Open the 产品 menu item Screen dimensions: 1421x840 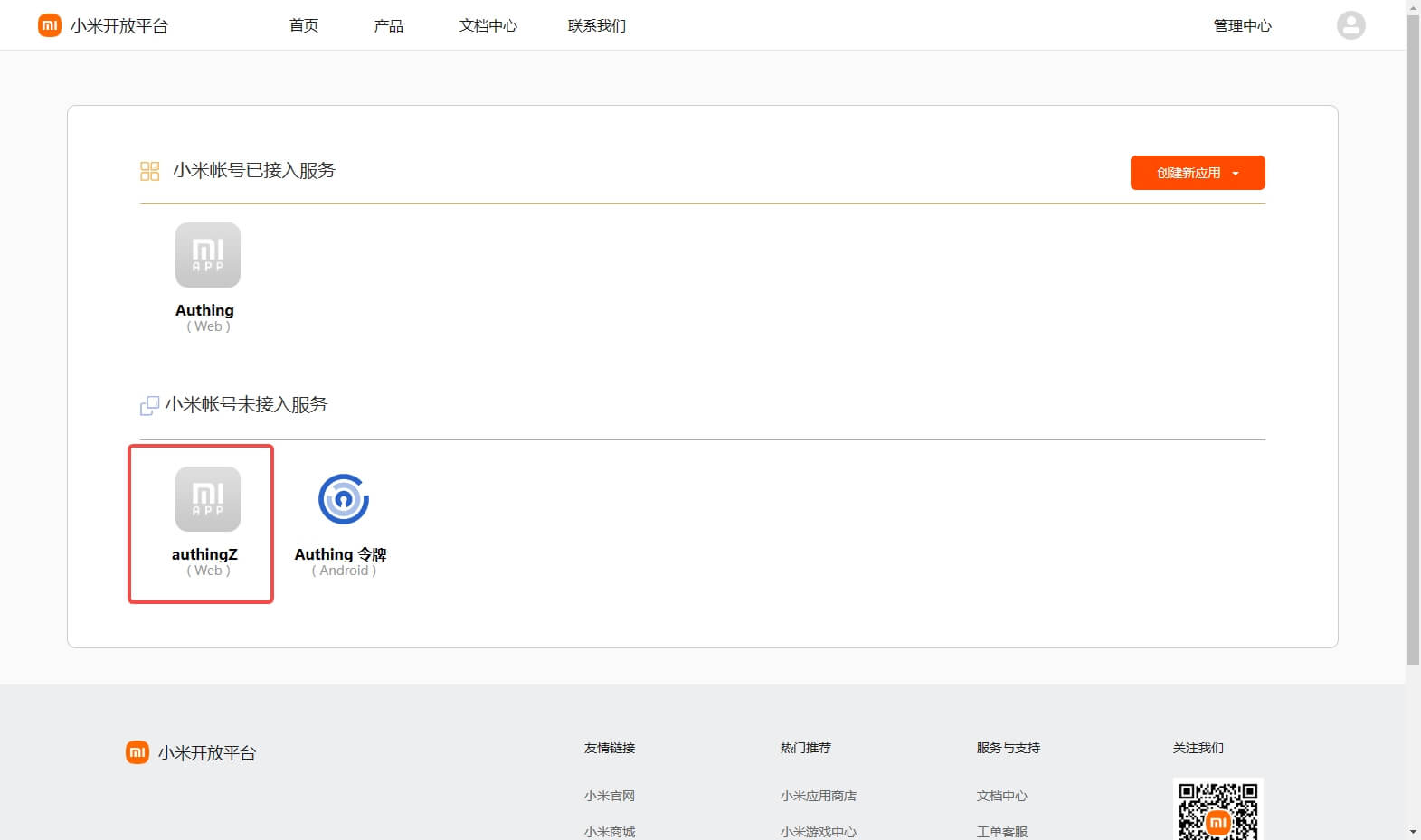click(x=388, y=25)
